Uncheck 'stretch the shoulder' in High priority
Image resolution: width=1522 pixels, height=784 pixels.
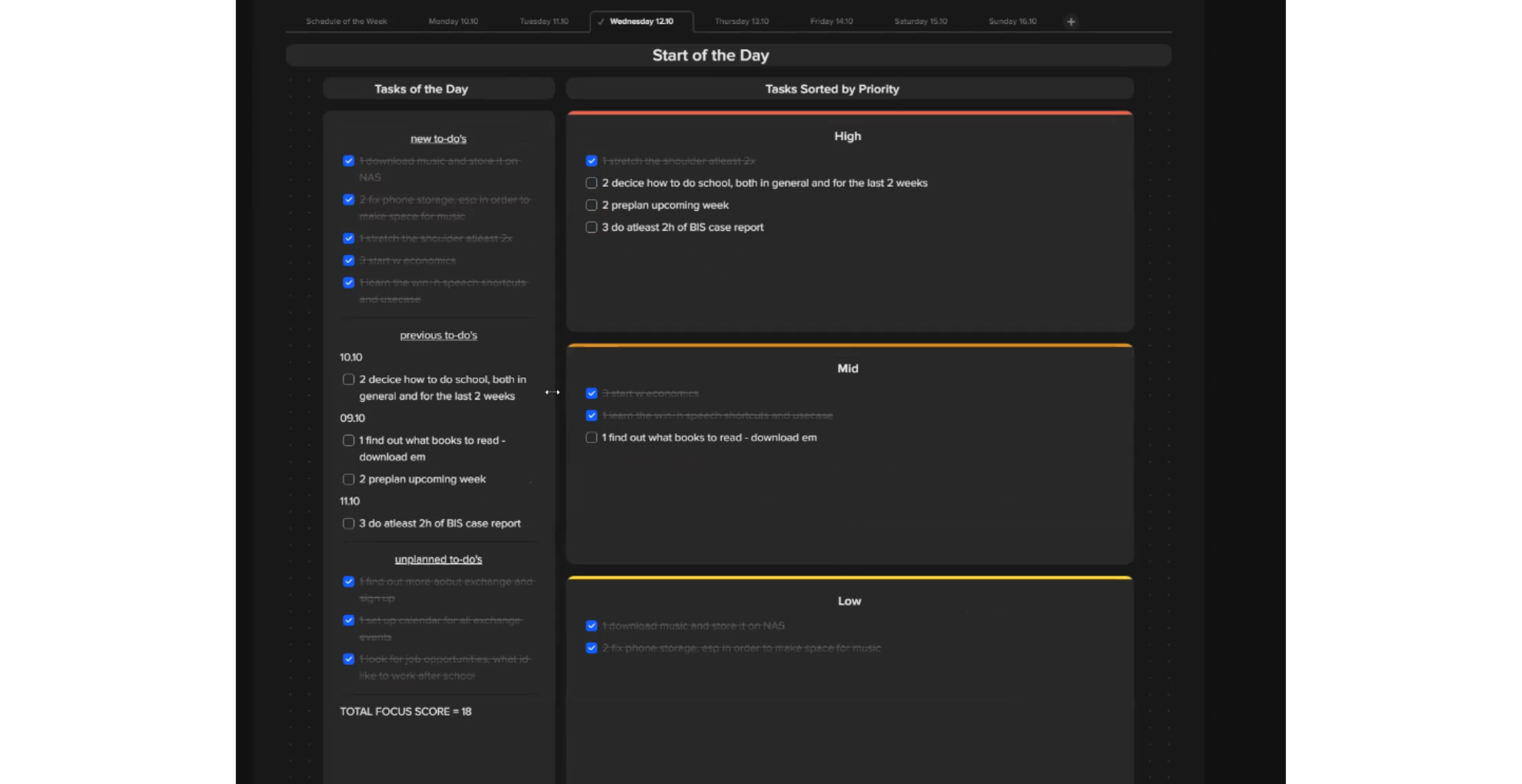click(591, 161)
